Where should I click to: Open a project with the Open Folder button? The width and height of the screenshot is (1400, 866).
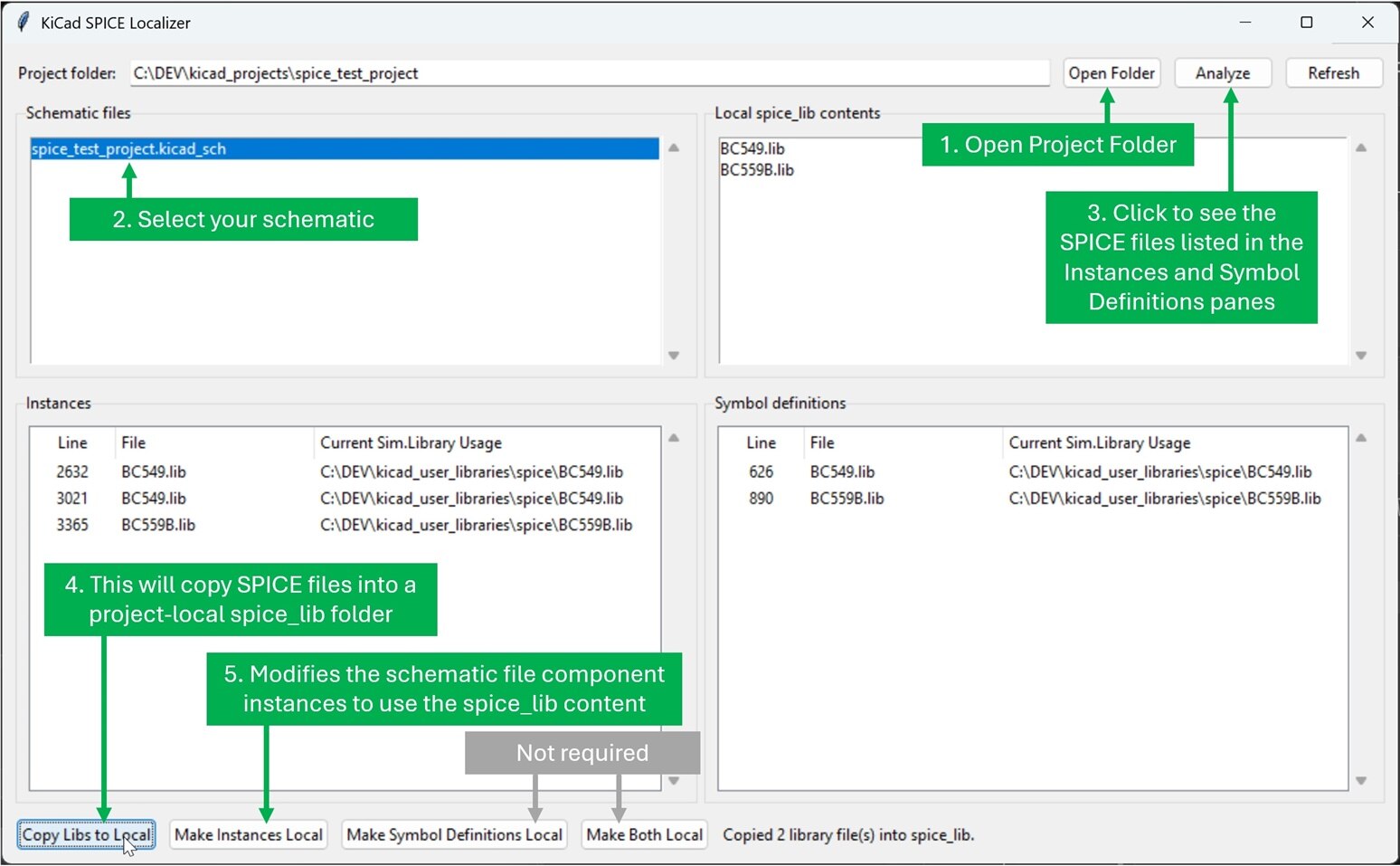(1111, 73)
